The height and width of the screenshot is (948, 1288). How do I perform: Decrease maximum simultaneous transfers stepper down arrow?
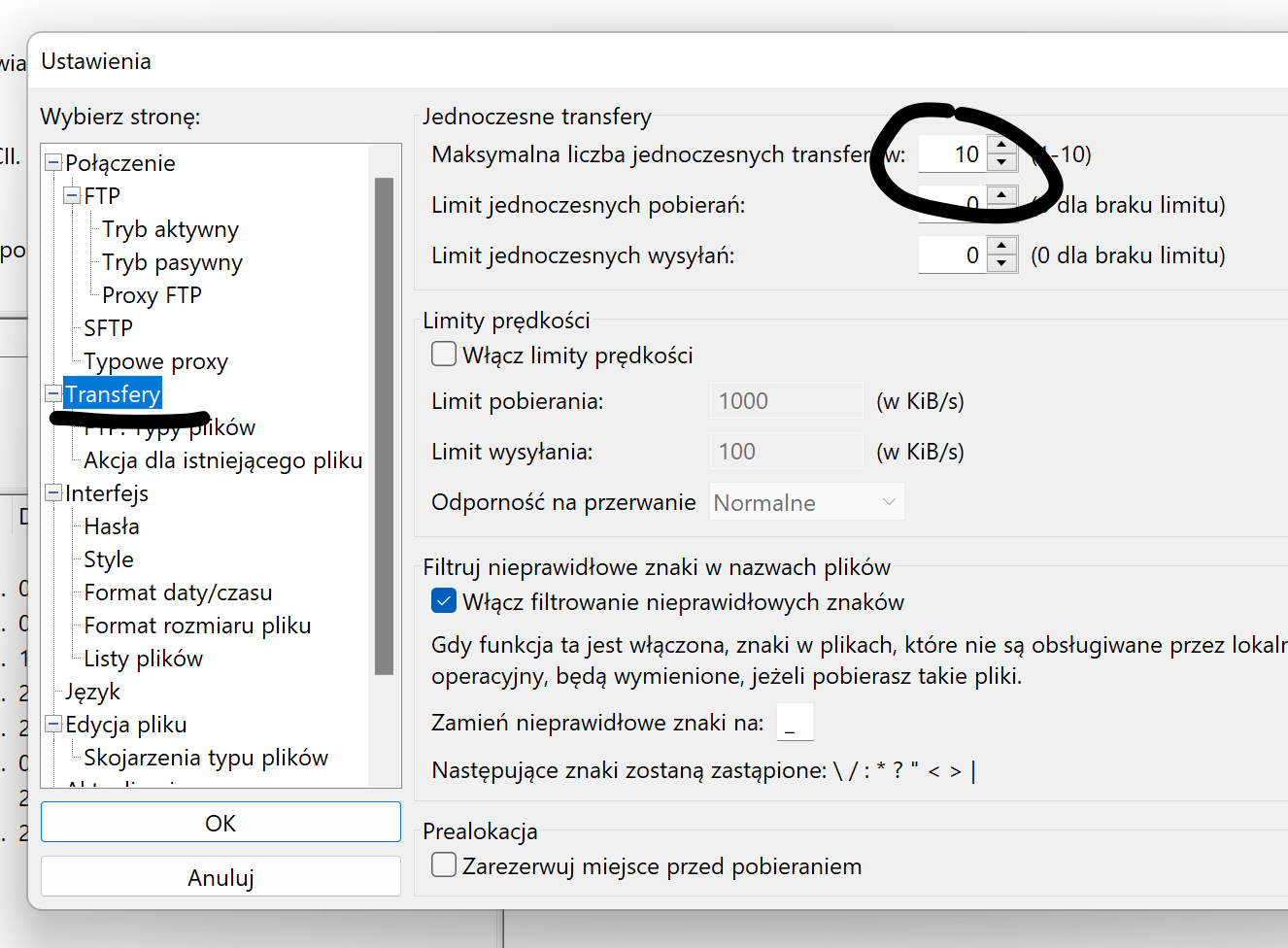(1001, 163)
